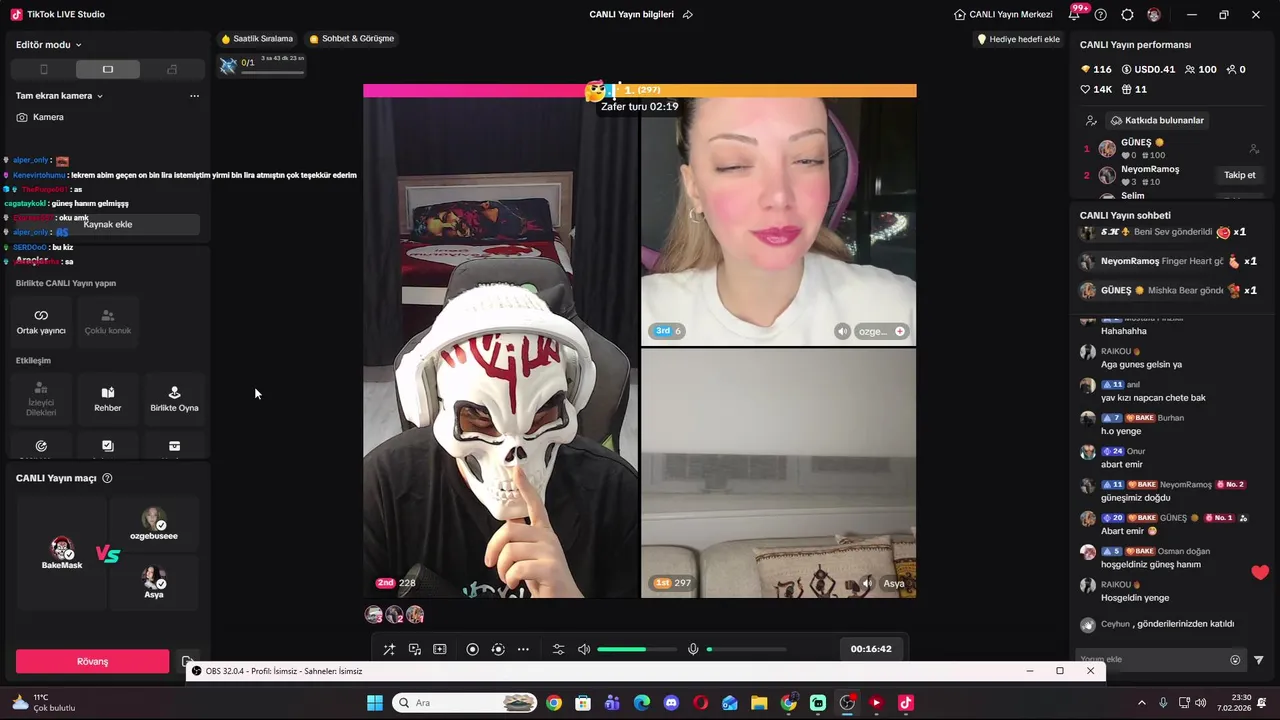Open Windows Start button
This screenshot has height=720, width=1280.
[375, 703]
